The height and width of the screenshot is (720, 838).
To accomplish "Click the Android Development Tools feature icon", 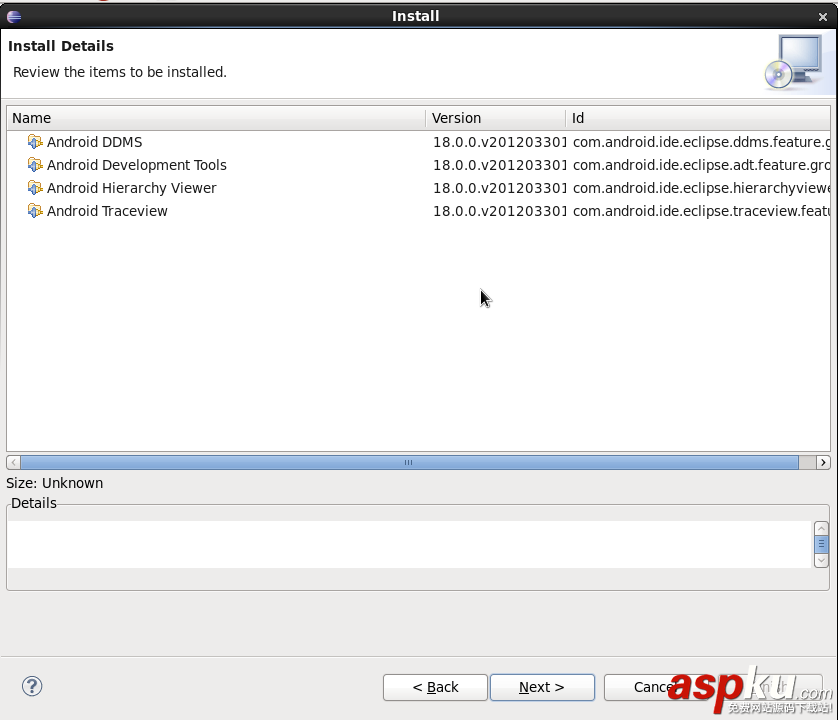I will [x=35, y=165].
